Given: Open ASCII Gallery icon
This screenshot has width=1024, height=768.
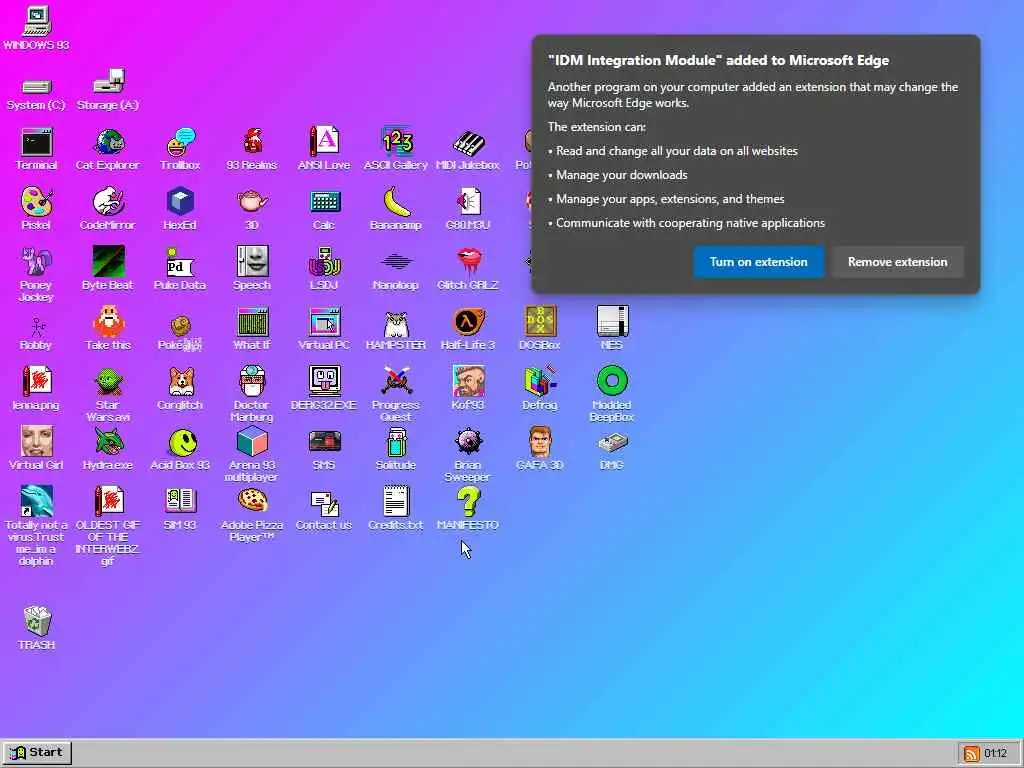Looking at the screenshot, I should click(396, 142).
